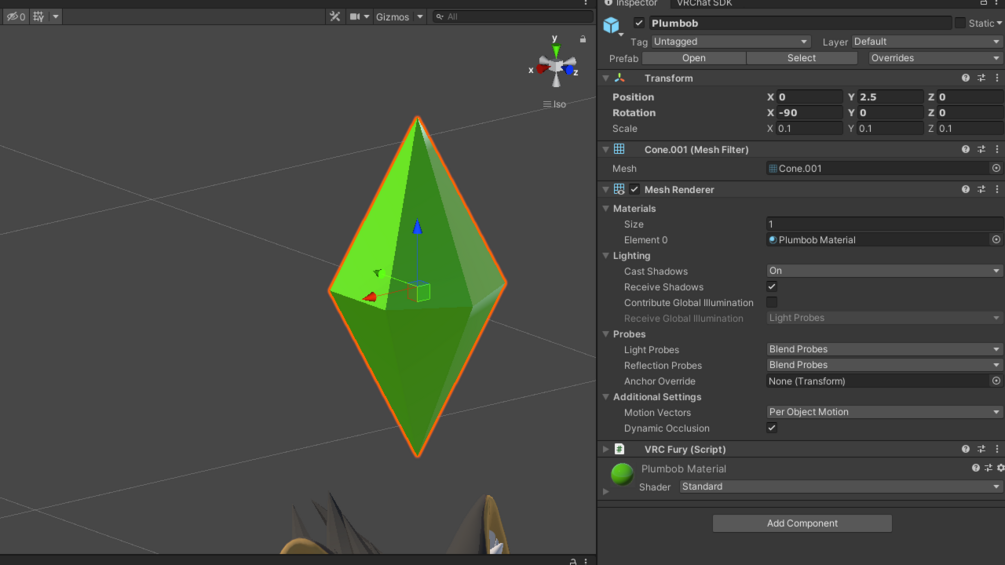Viewport: 1005px width, 565px height.
Task: Toggle the scene grid visibility icon
Action: click(38, 17)
